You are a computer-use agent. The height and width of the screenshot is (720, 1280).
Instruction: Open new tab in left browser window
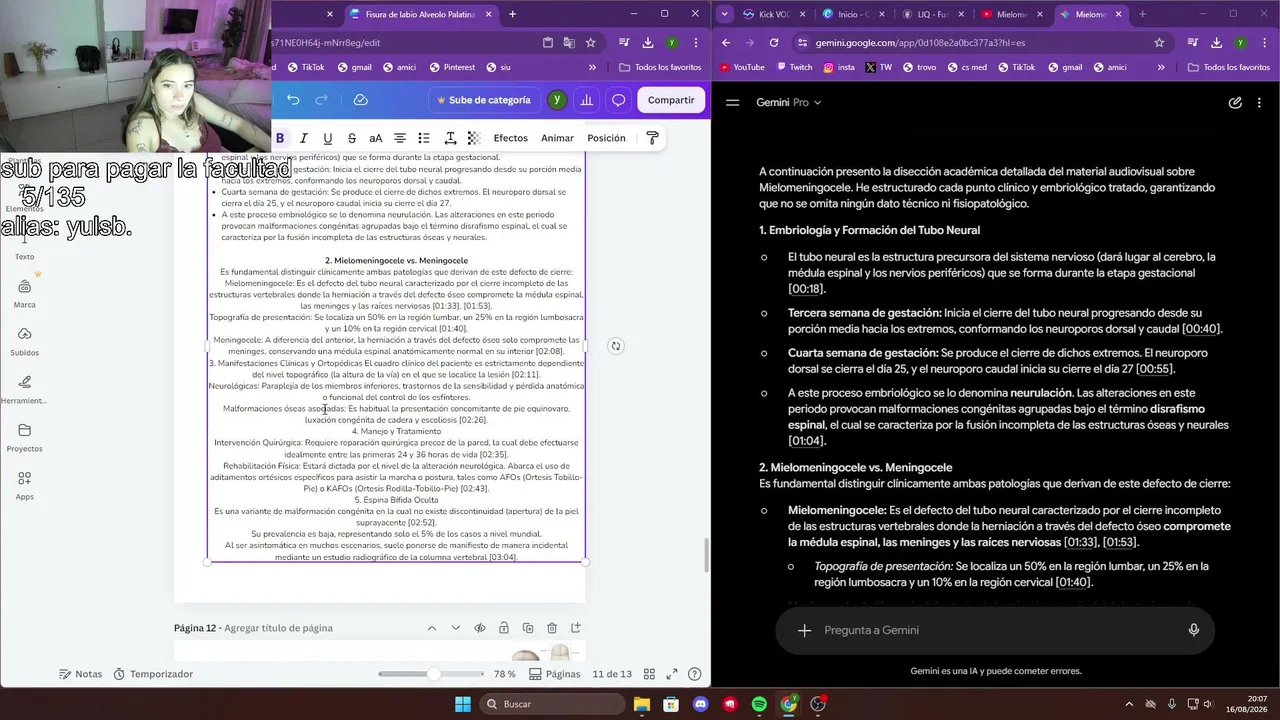tap(512, 14)
